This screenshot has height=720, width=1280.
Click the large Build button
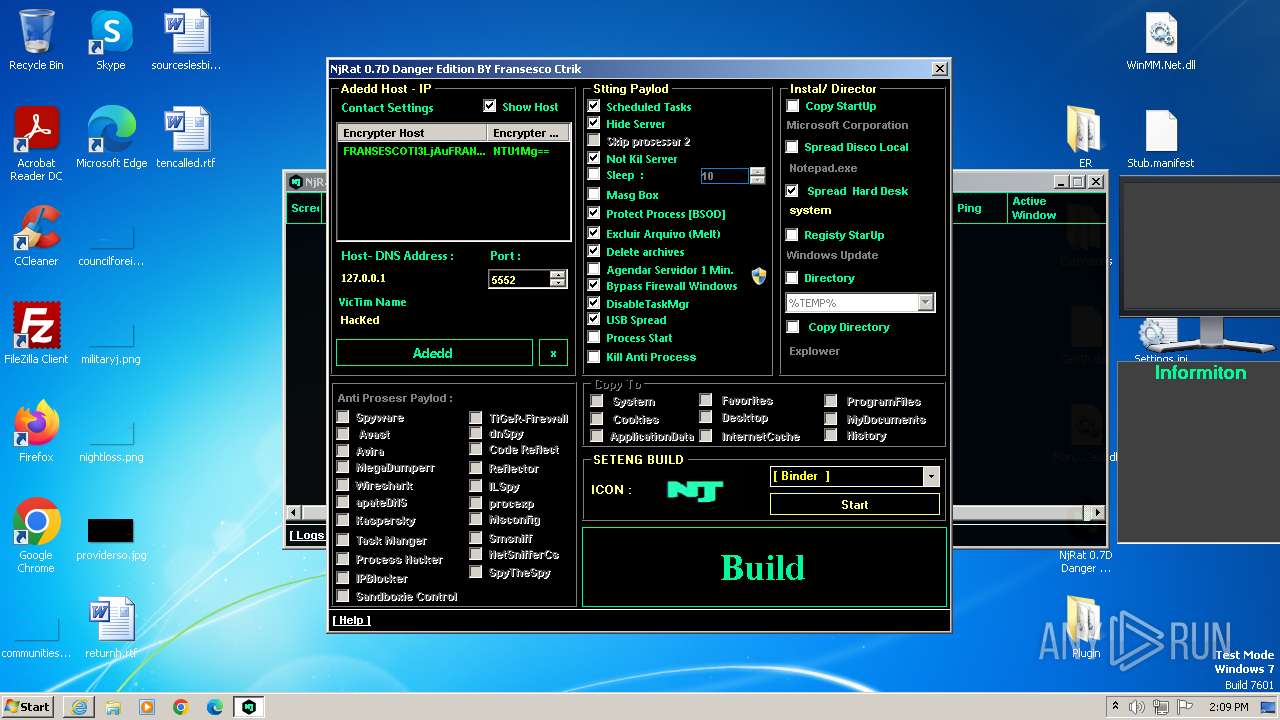click(764, 567)
